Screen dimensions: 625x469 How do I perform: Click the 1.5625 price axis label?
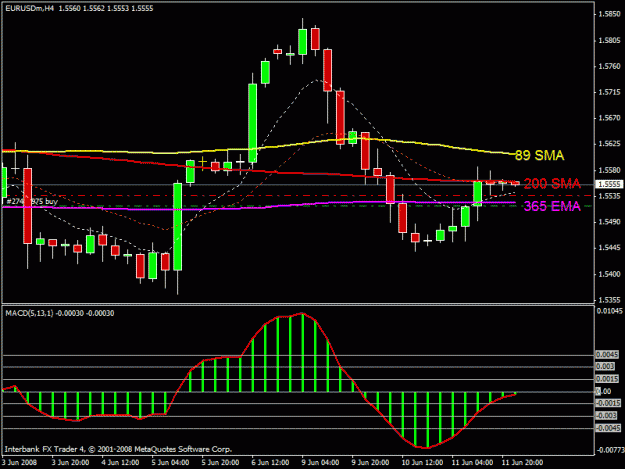click(x=609, y=143)
